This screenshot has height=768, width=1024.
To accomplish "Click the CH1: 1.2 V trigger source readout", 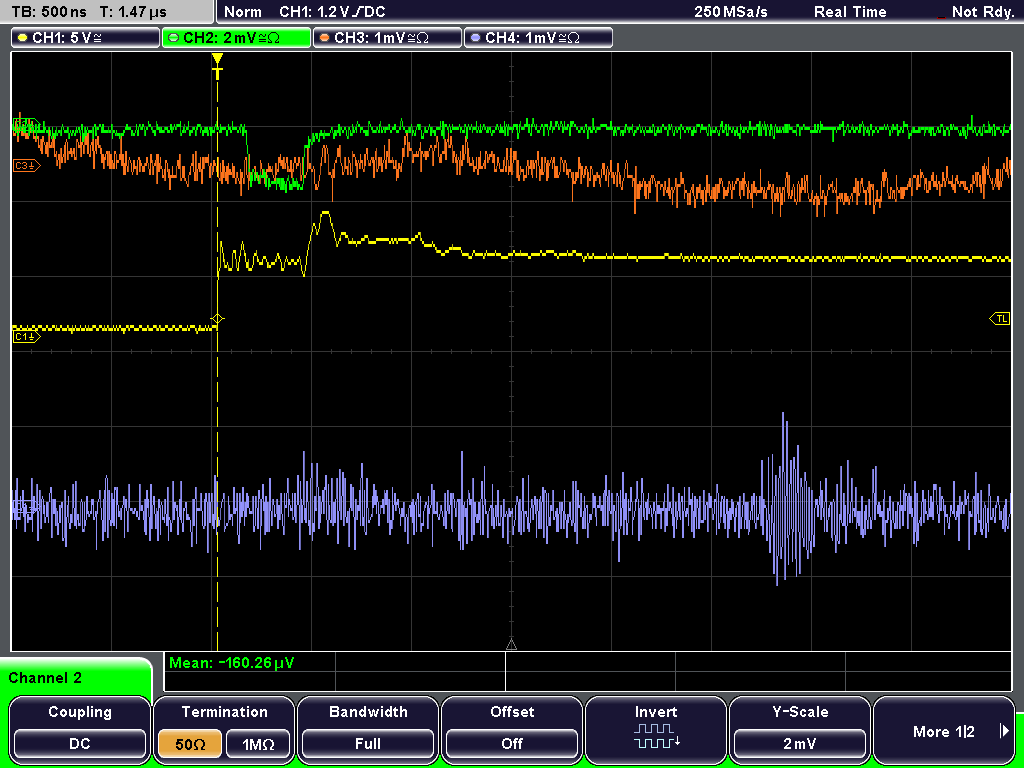I will [x=332, y=12].
